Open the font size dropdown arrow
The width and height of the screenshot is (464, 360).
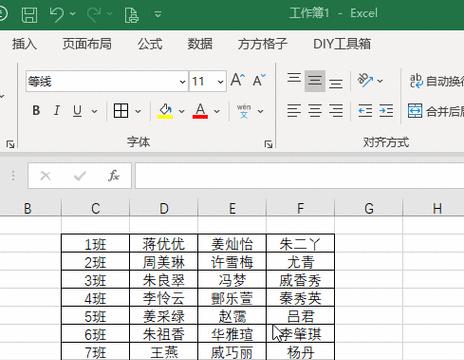pyautogui.click(x=220, y=81)
